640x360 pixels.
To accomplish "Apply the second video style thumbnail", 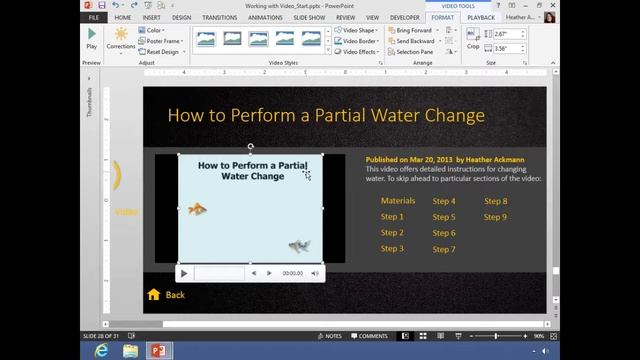I will coord(232,39).
